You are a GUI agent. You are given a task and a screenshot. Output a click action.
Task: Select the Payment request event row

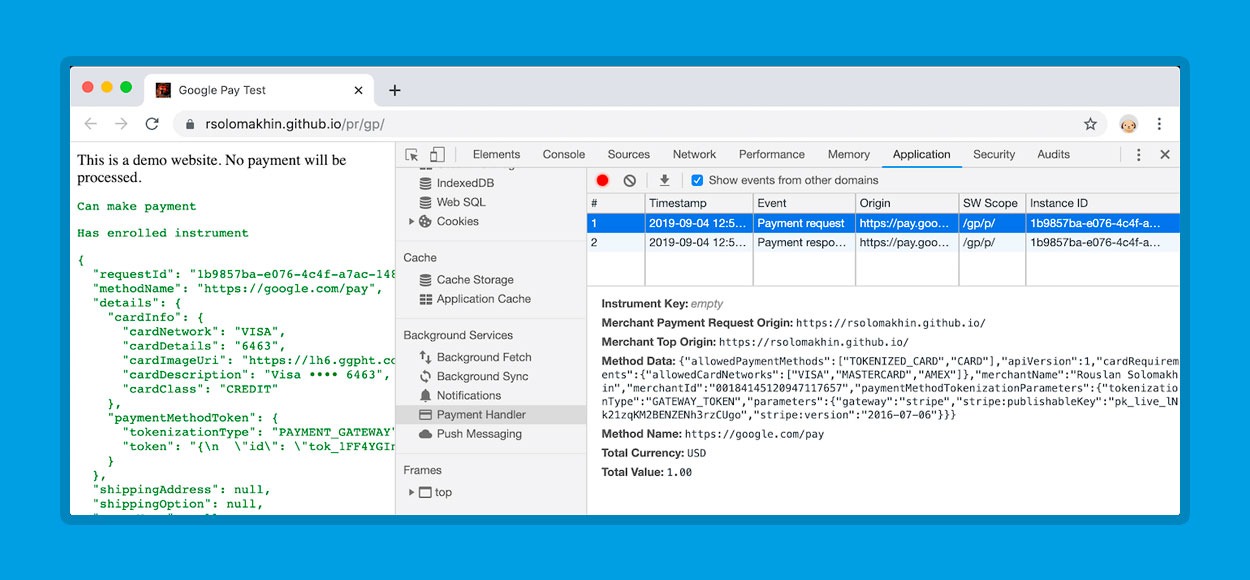point(883,224)
